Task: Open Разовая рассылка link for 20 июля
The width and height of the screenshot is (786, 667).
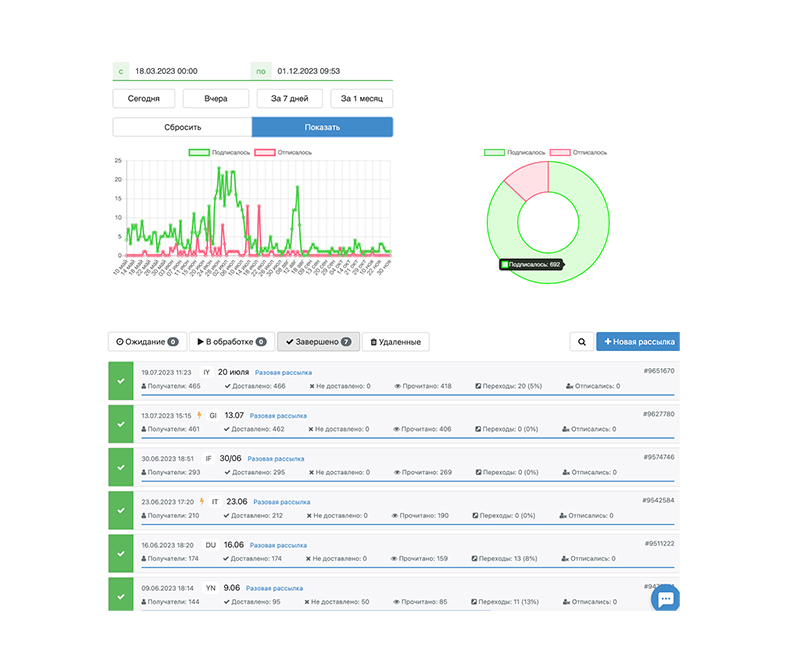Action: pyautogui.click(x=283, y=372)
